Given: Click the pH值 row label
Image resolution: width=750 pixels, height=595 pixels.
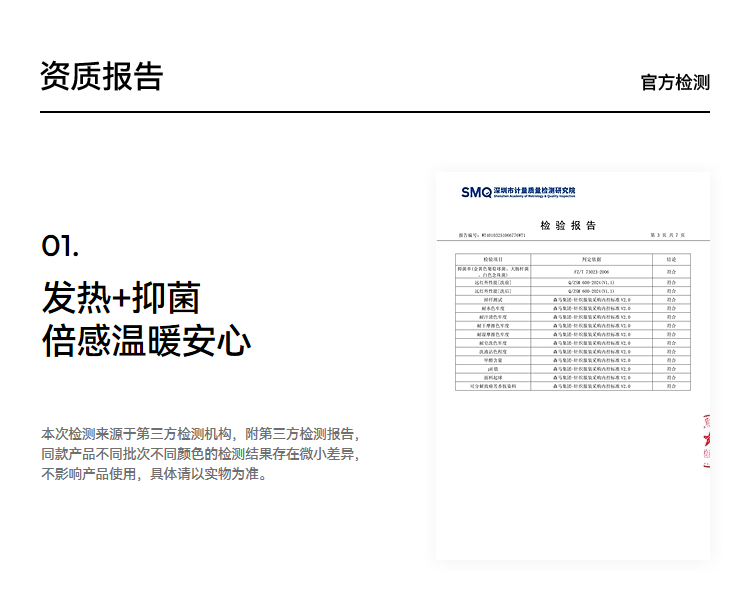Looking at the screenshot, I should point(493,369).
